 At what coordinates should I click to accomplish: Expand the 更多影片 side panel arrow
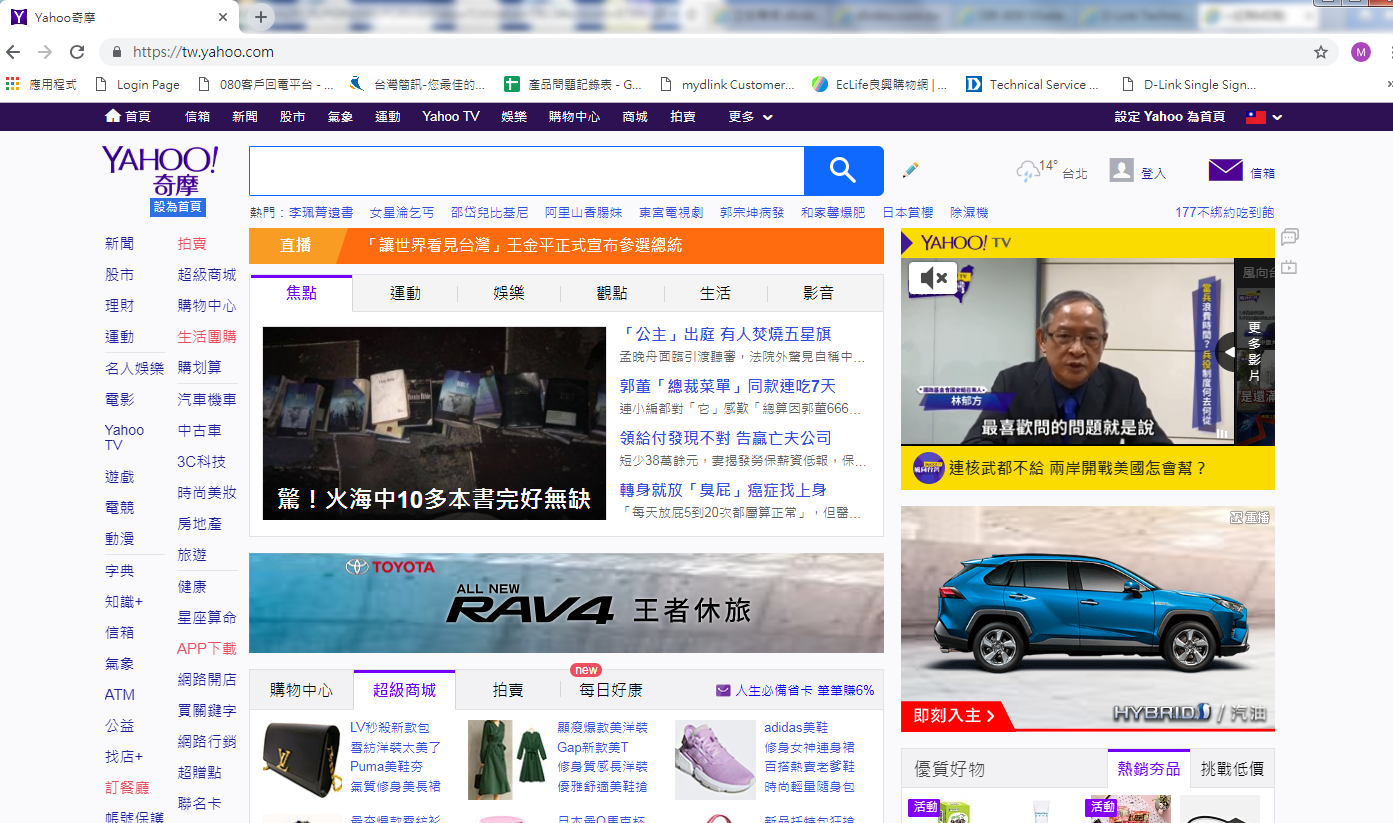pos(1231,352)
